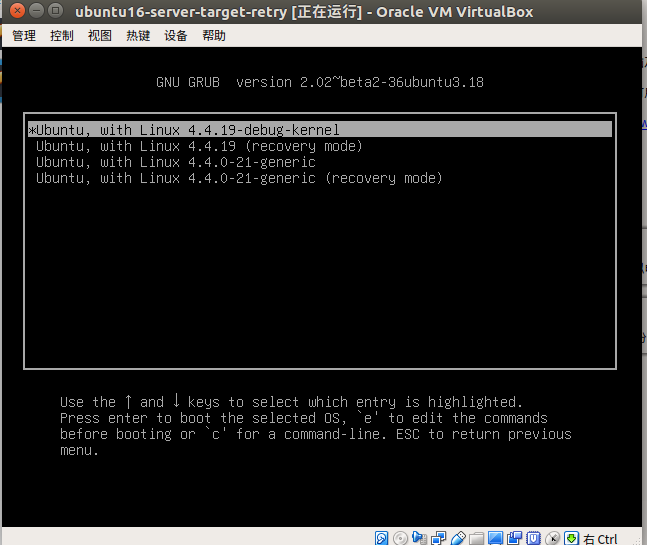Open the 设备 menu
Viewport: 647px width, 545px height.
point(176,36)
